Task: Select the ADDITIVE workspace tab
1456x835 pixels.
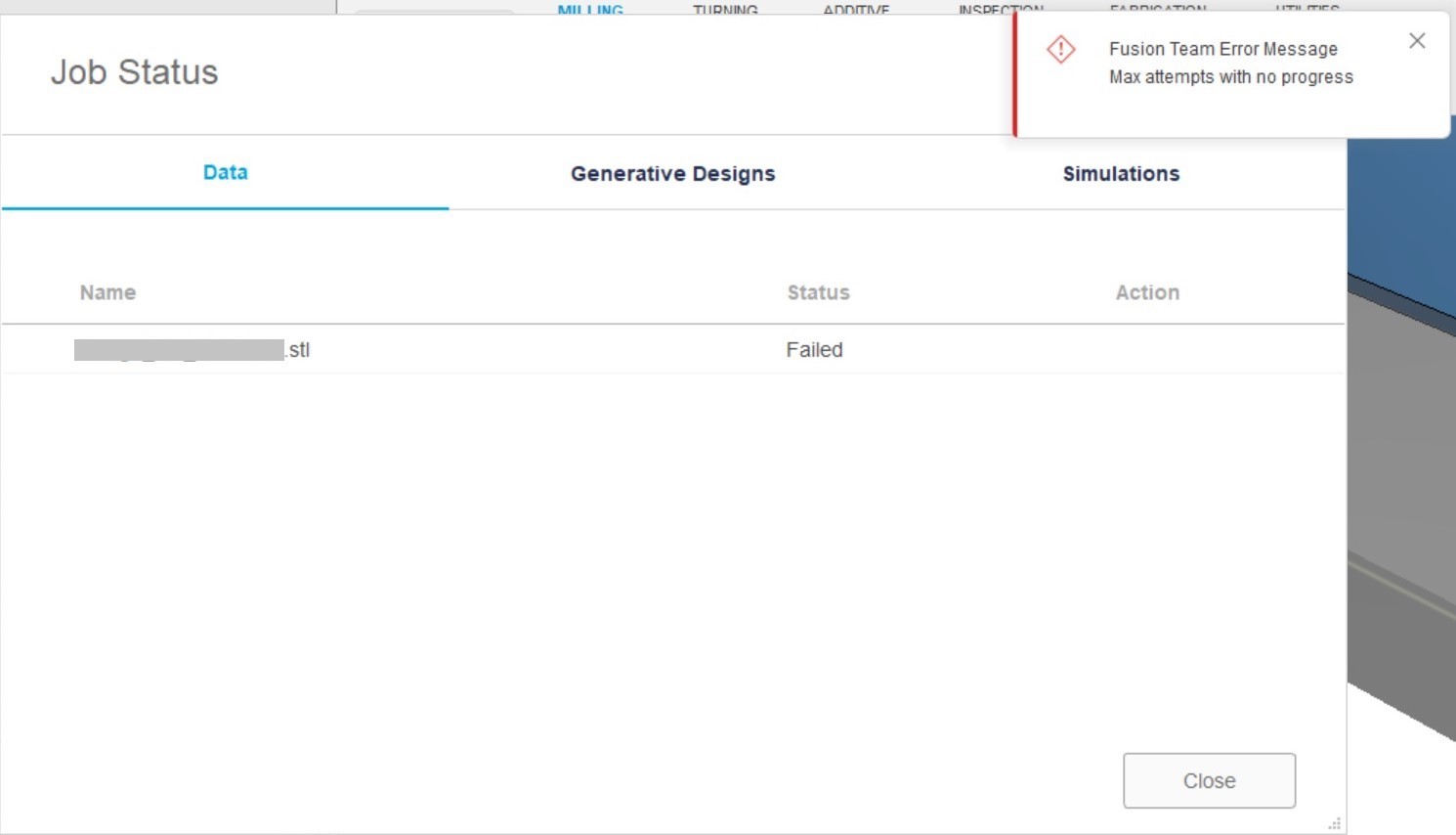Action: pos(857,10)
